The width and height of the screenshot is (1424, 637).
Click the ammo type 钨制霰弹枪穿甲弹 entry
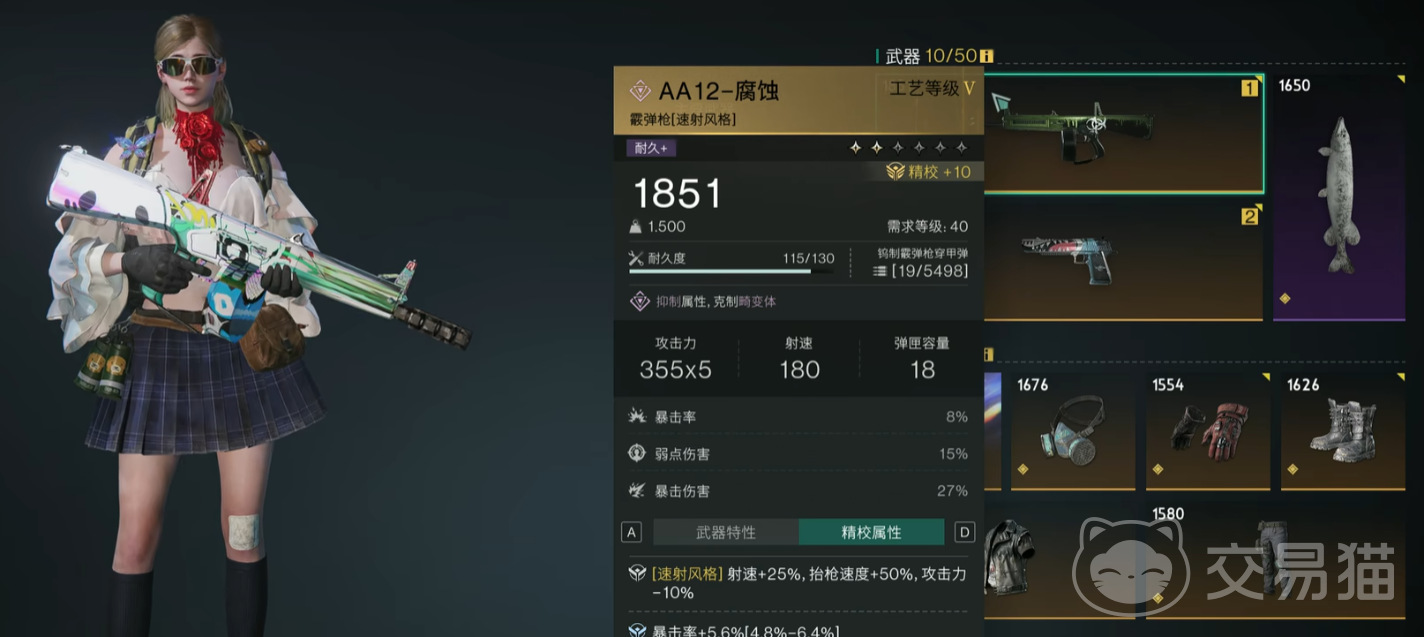tap(919, 262)
